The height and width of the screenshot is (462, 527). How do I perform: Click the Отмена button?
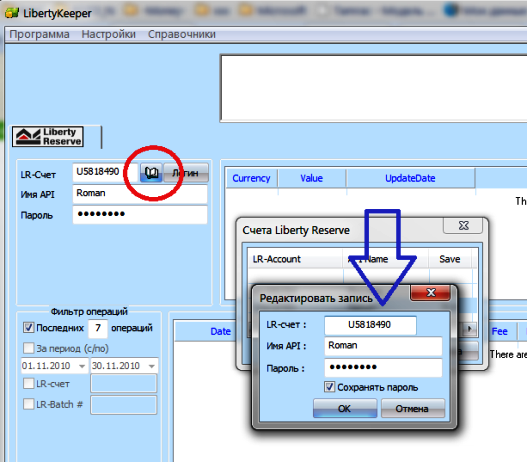[413, 408]
